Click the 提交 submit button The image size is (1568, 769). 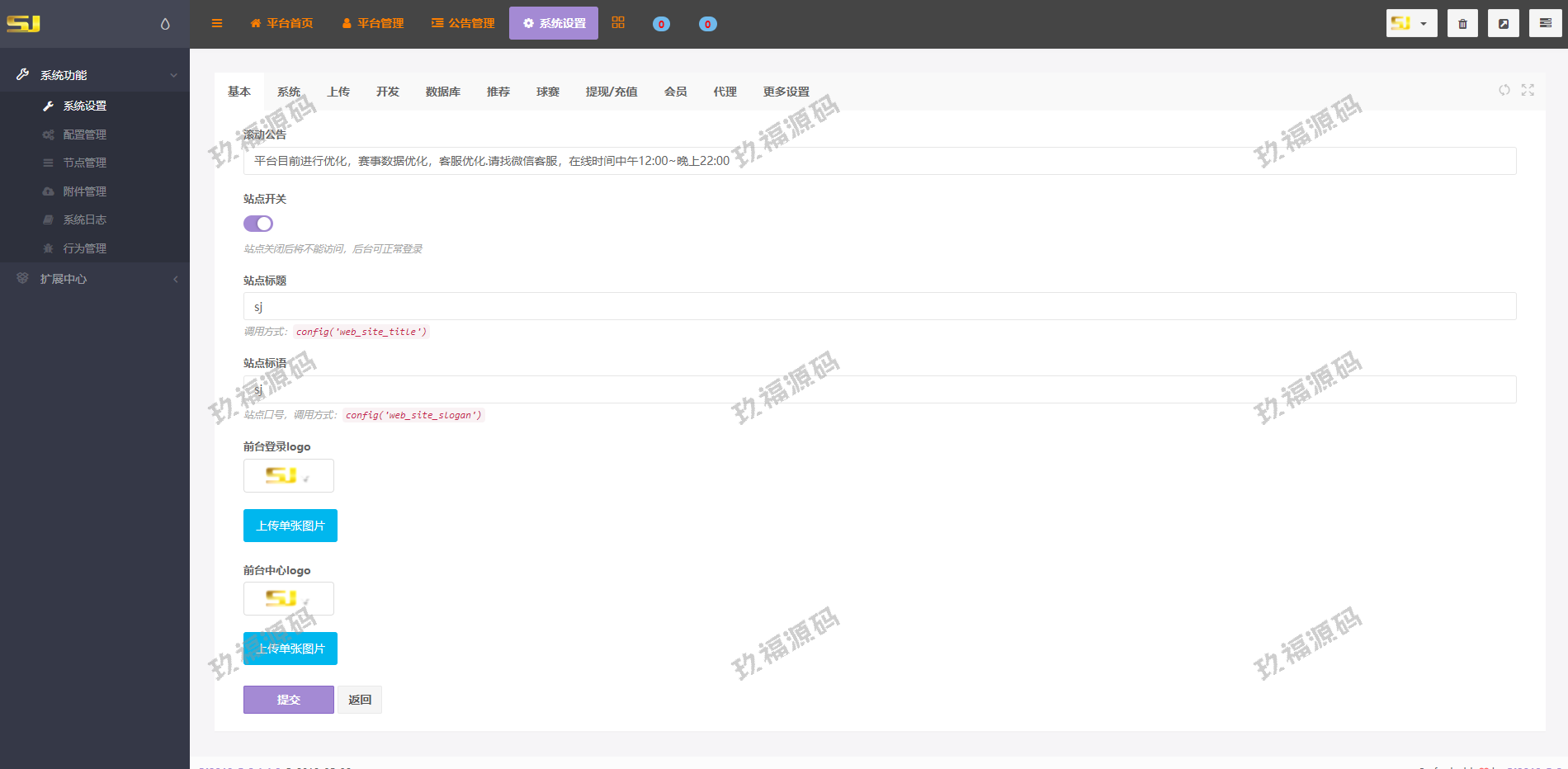click(289, 700)
